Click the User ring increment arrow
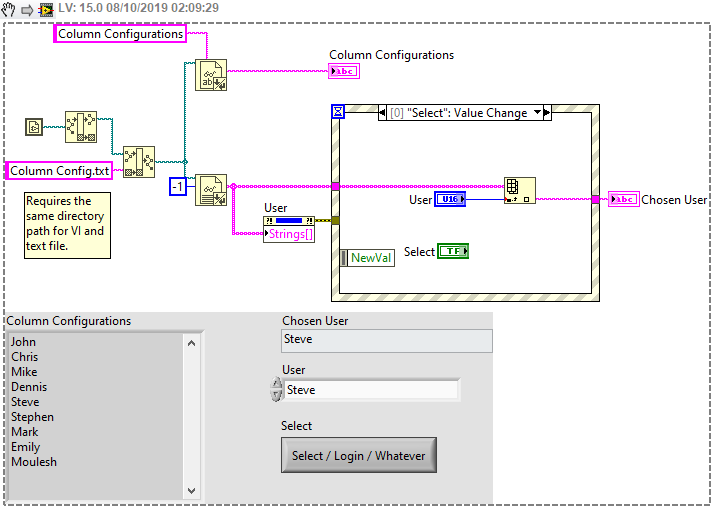Viewport: 714px width, 509px height. point(276,383)
